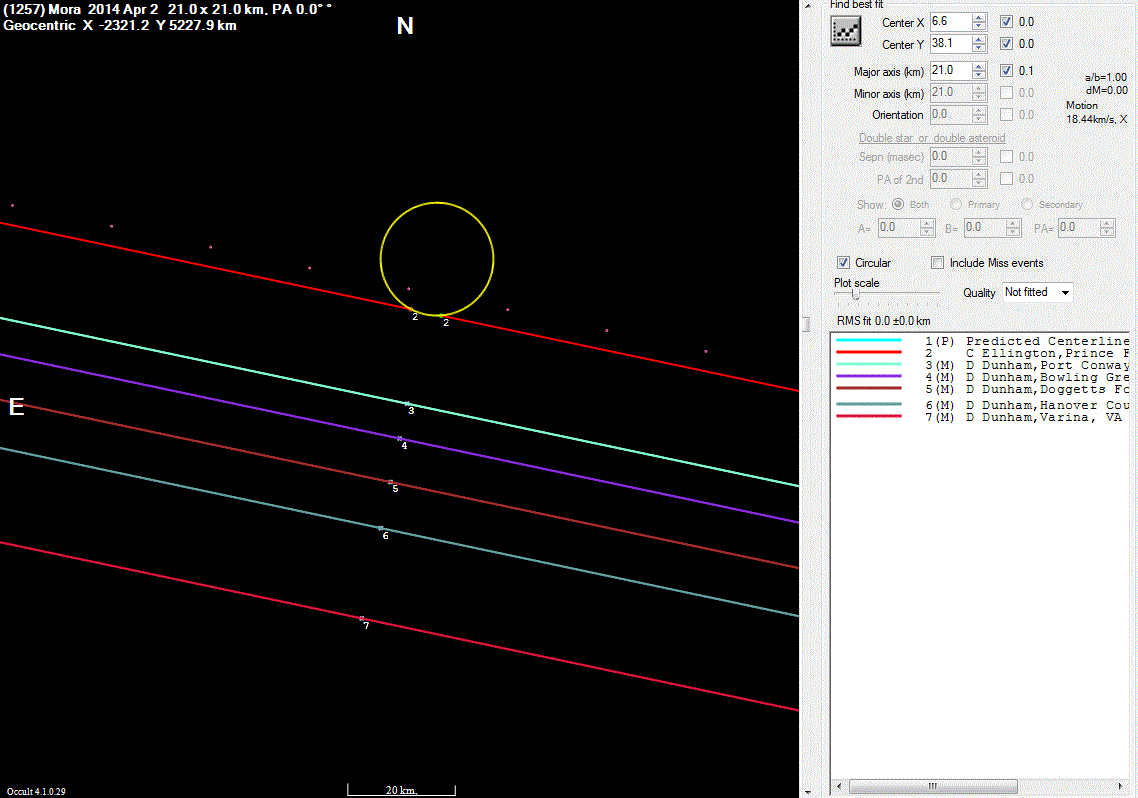Enable Include Miss events
Image resolution: width=1138 pixels, height=798 pixels.
938,263
